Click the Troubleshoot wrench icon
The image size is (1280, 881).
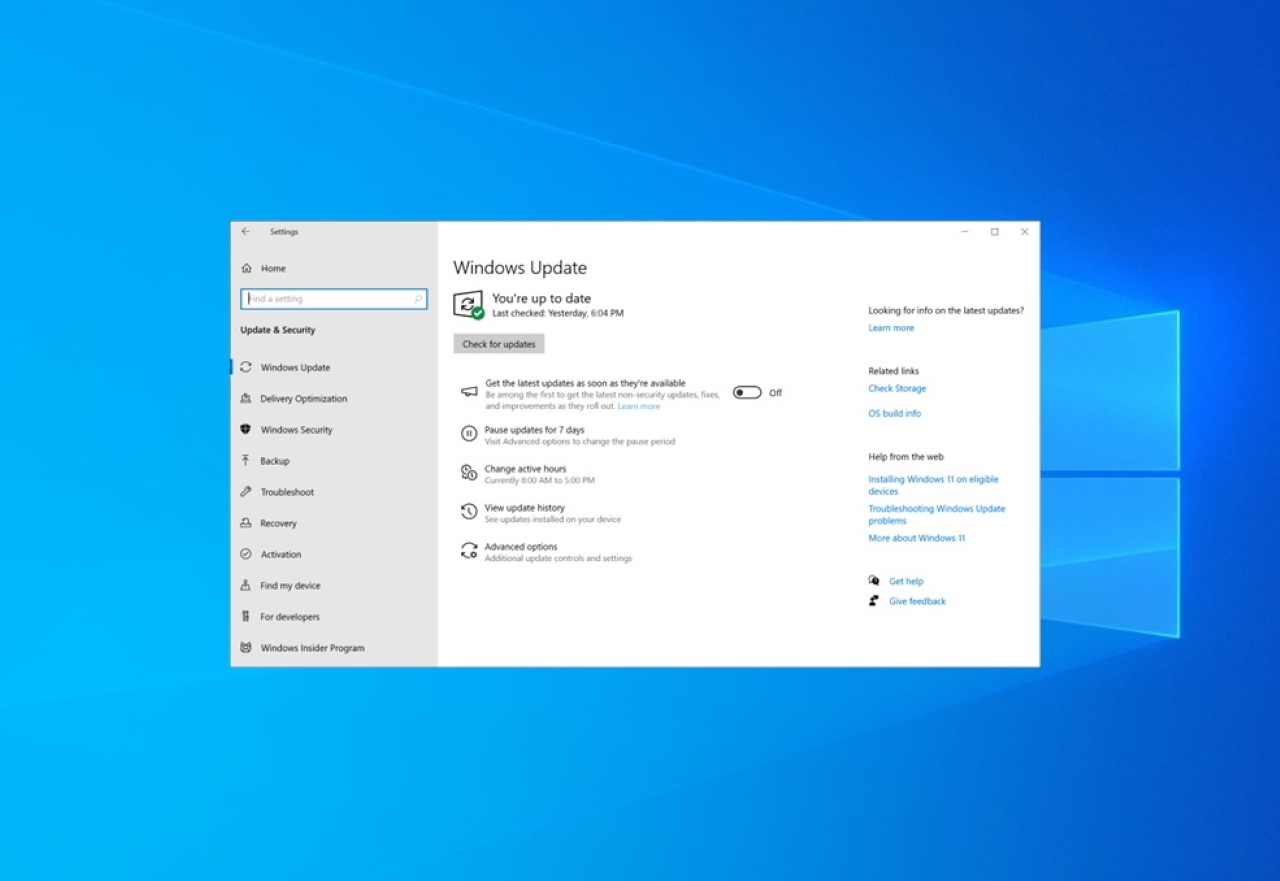tap(246, 491)
